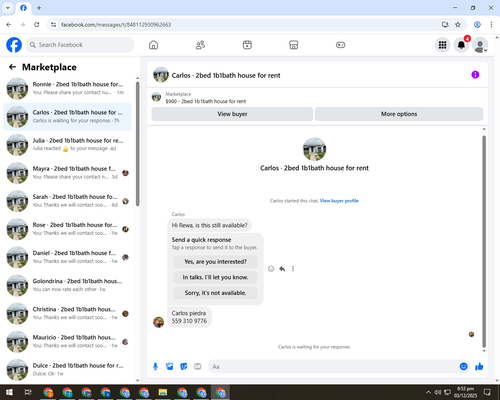This screenshot has height=400, width=500.
Task: Expand the tab search dropdown
Action: coord(8,8)
